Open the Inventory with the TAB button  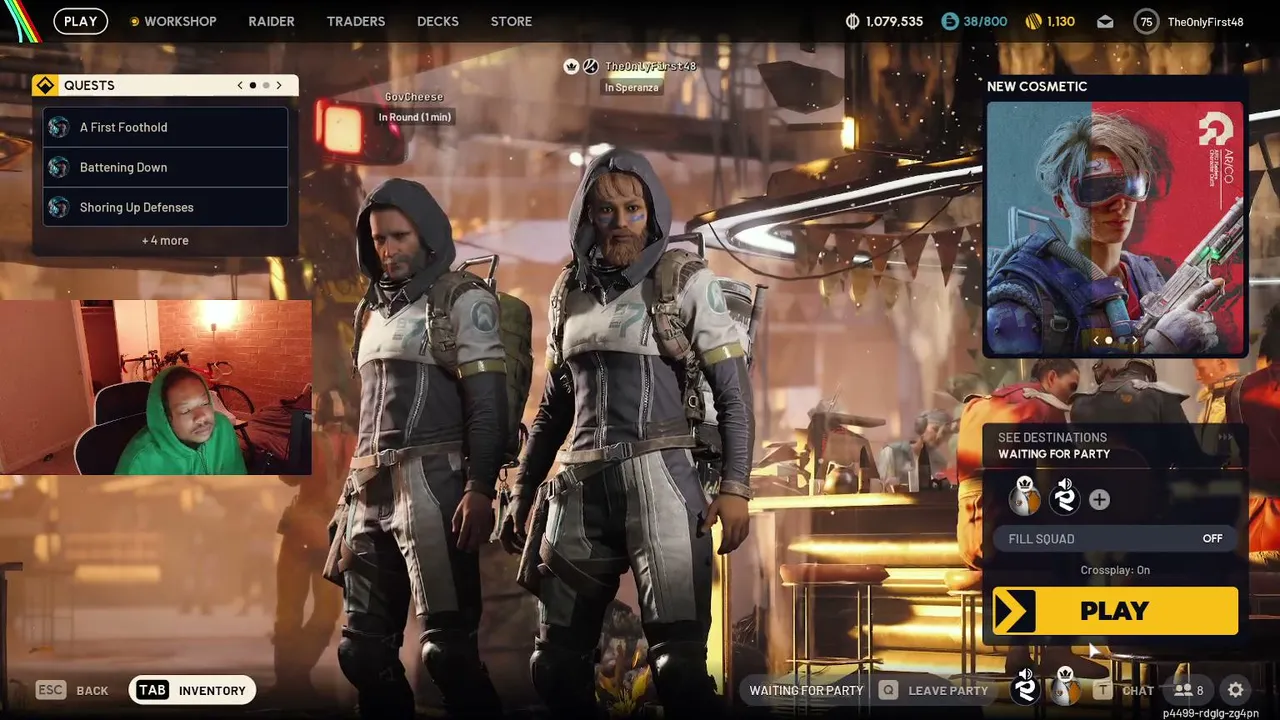click(x=192, y=690)
